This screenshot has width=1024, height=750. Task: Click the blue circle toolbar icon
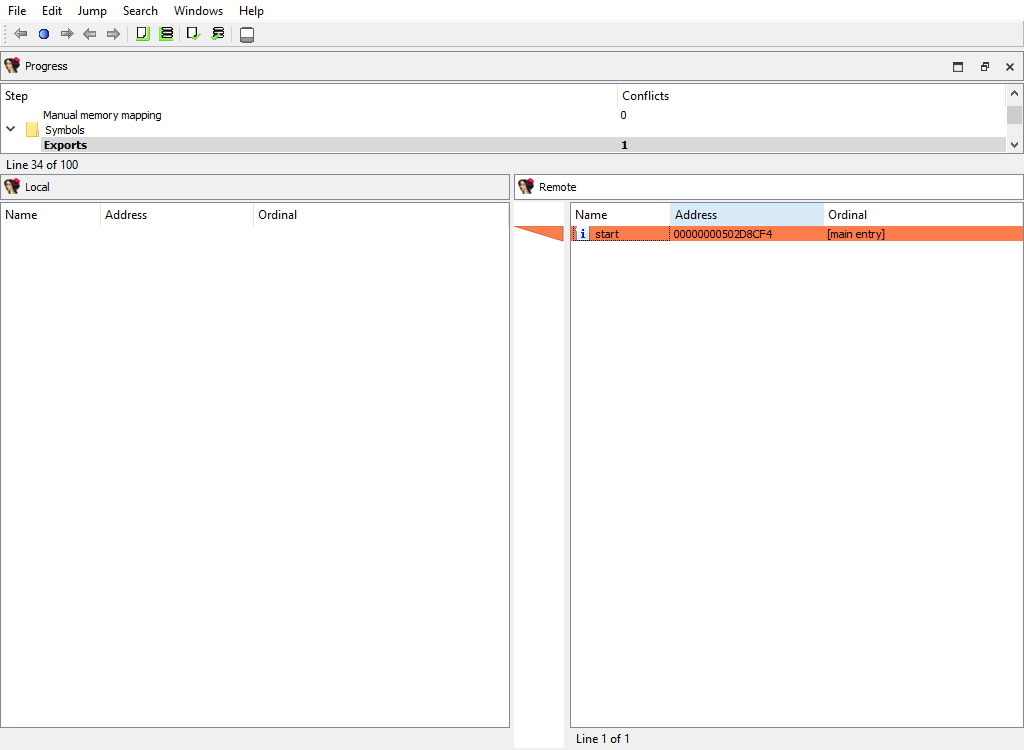pyautogui.click(x=44, y=34)
